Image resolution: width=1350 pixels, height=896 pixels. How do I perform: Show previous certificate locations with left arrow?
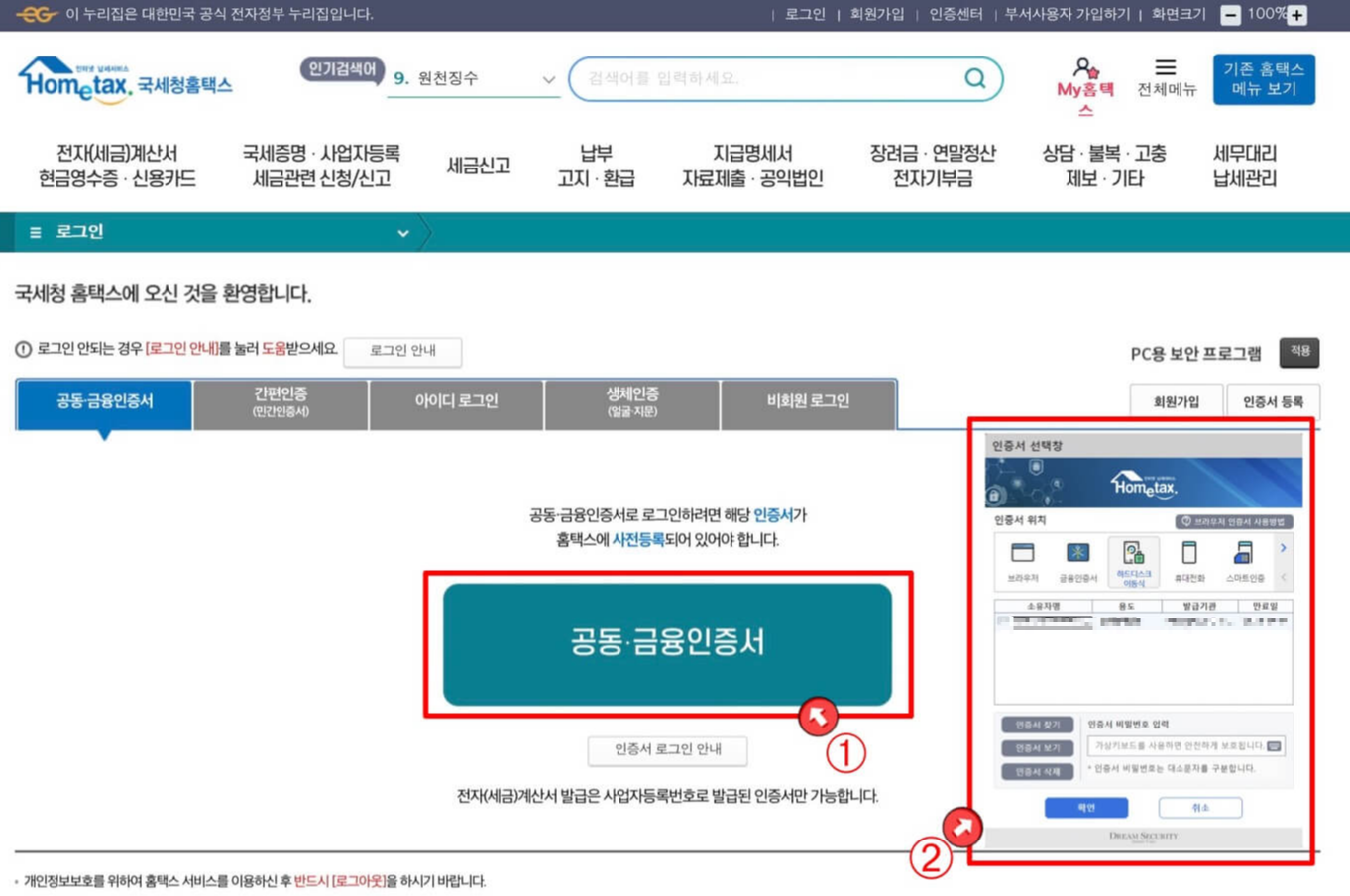pyautogui.click(x=1283, y=576)
